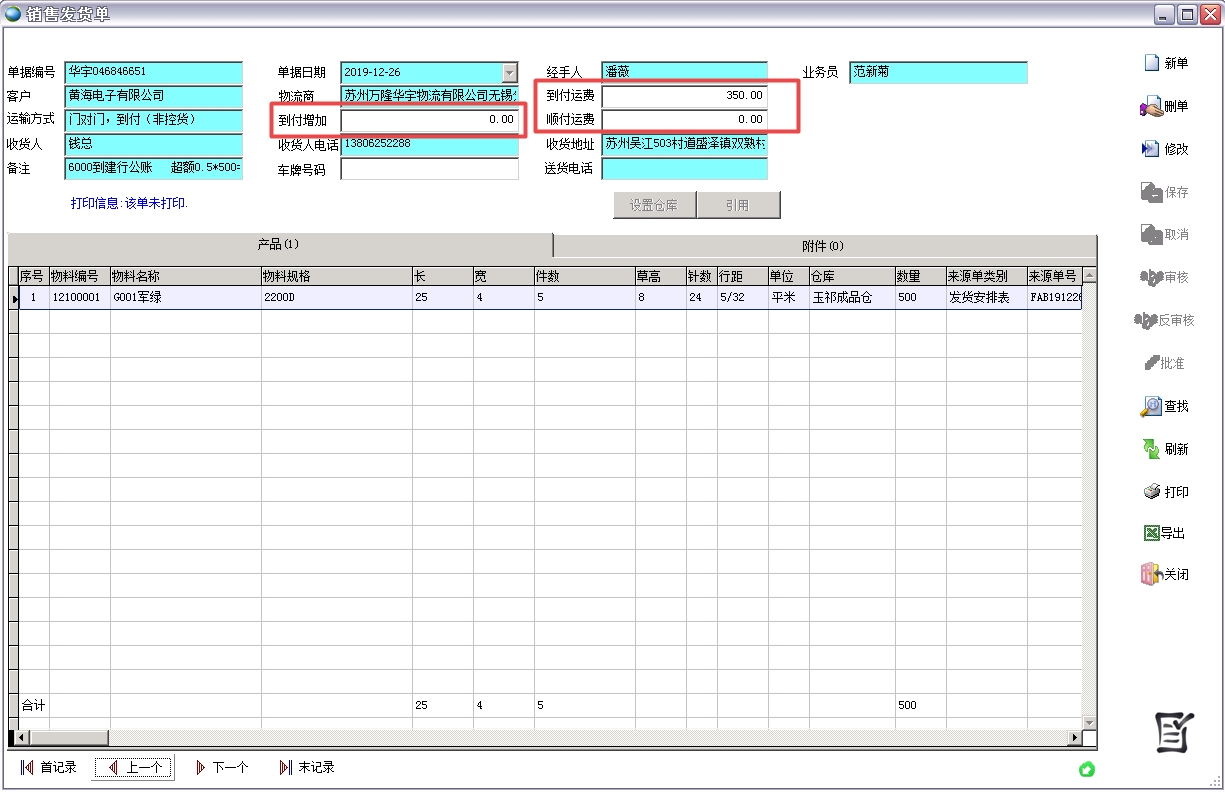1225x792 pixels.
Task: Go to 首记录 first record
Action: point(48,768)
